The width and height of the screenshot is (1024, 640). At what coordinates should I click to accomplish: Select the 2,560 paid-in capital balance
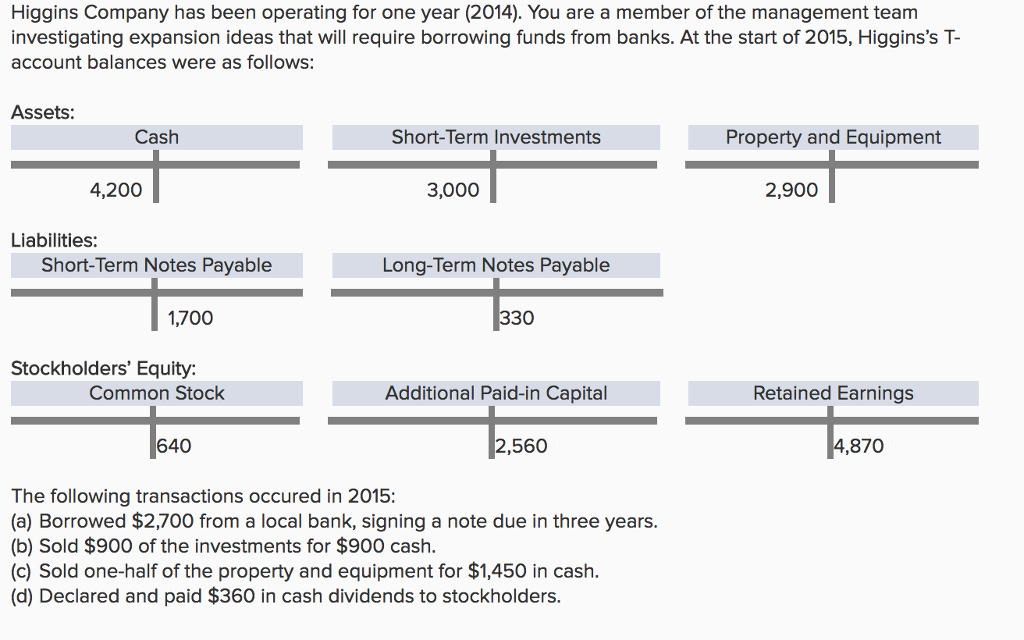(521, 446)
